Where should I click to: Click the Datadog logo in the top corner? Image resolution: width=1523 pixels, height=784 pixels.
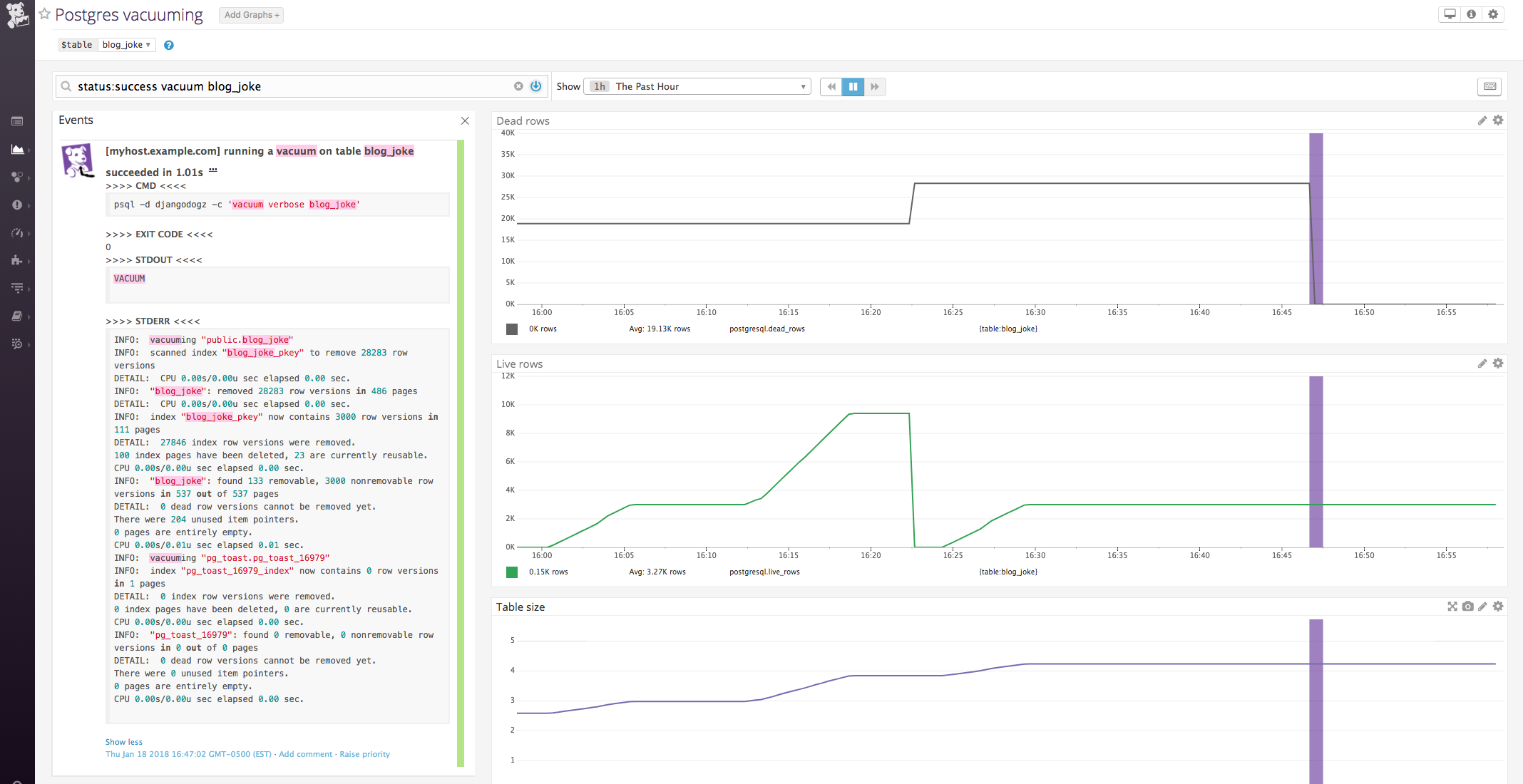coord(17,15)
